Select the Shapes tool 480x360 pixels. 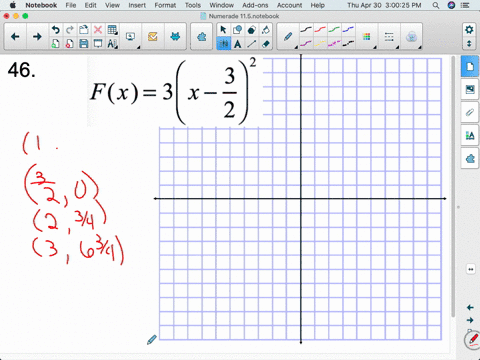click(237, 30)
